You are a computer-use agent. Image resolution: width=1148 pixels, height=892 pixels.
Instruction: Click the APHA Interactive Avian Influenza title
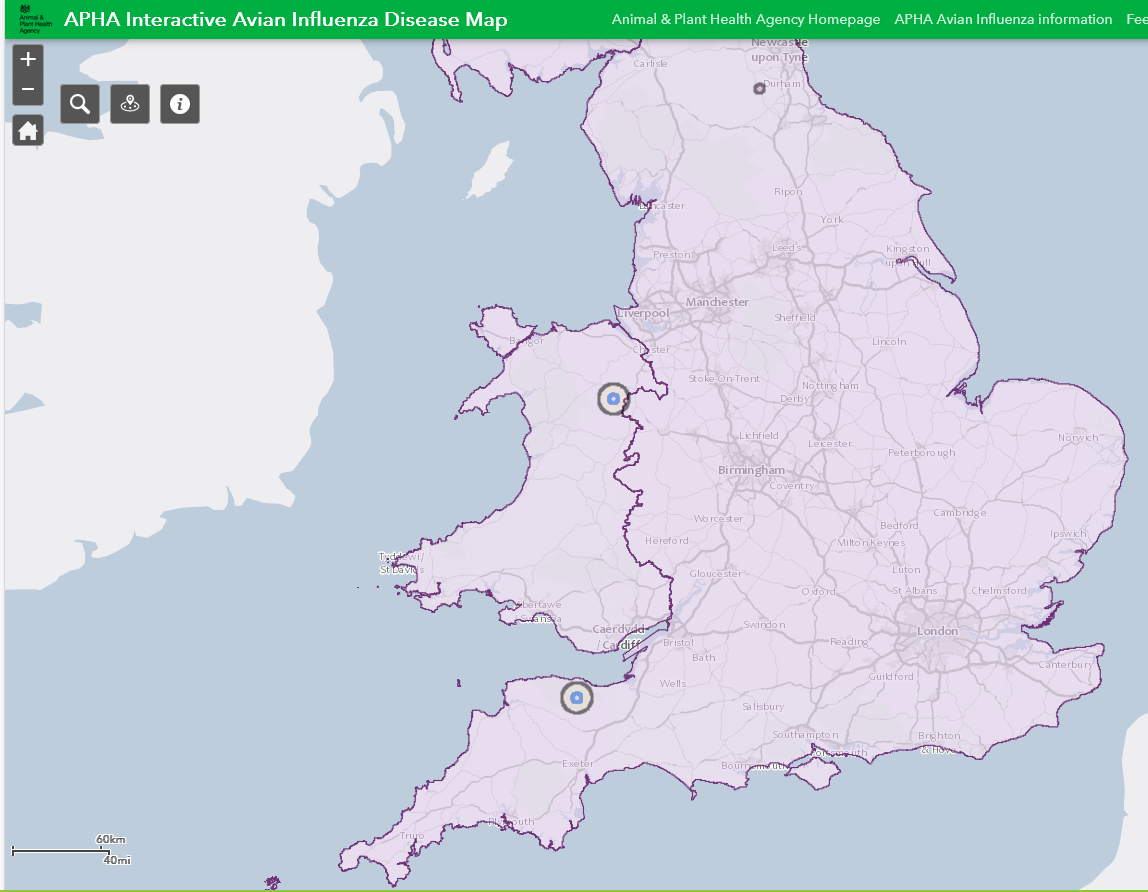(286, 20)
